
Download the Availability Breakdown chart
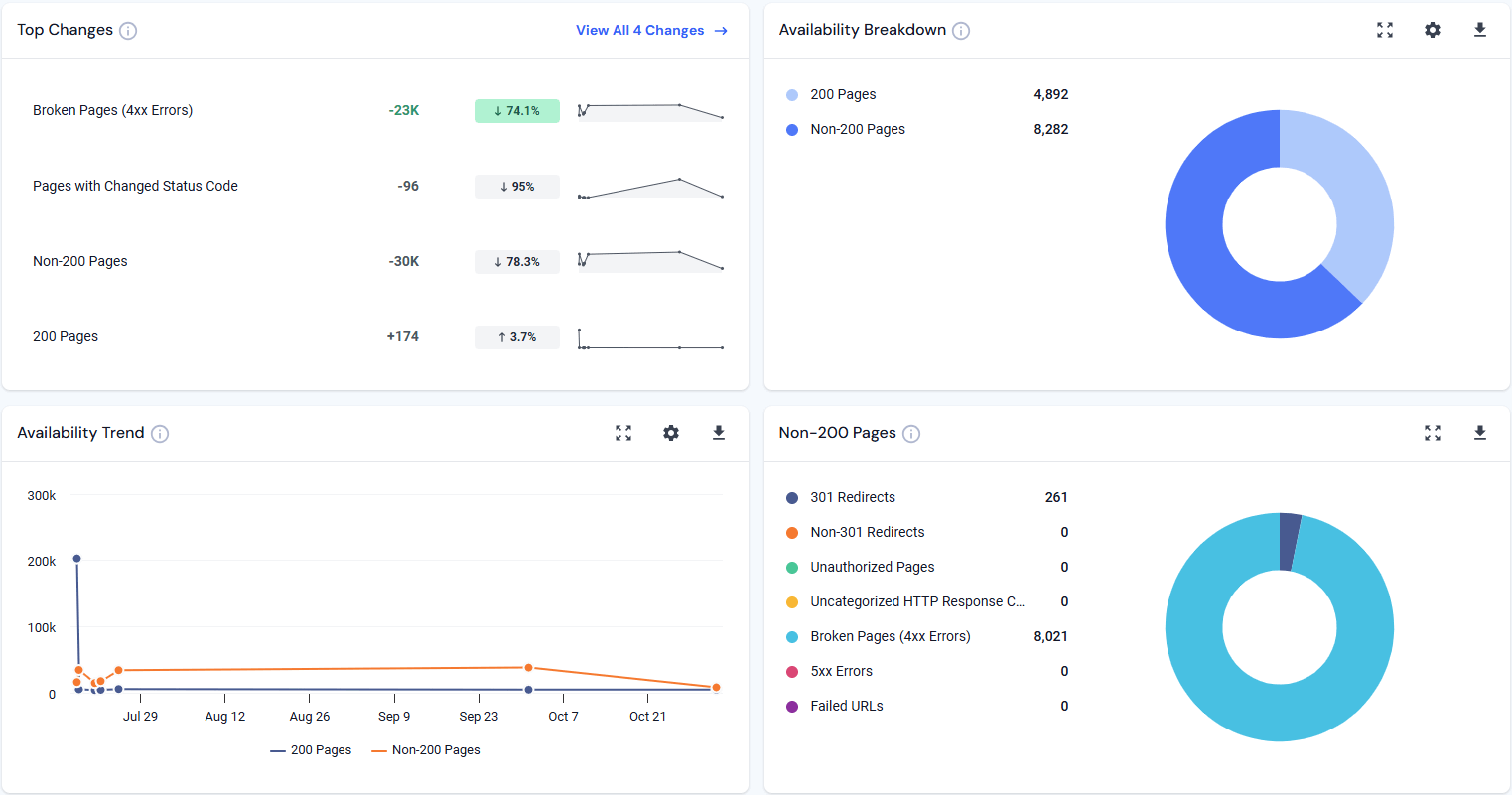[1480, 30]
